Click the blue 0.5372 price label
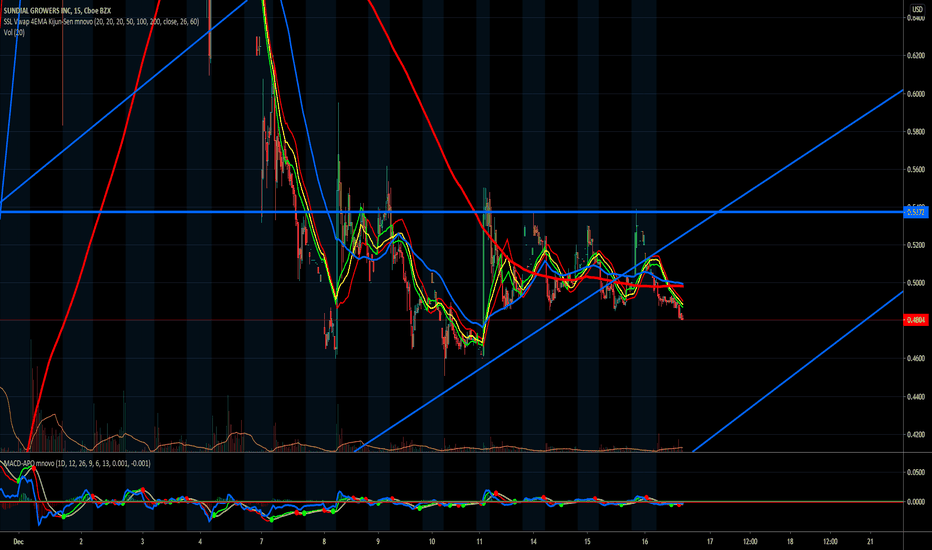Screen dimensions: 932x550 click(x=916, y=212)
